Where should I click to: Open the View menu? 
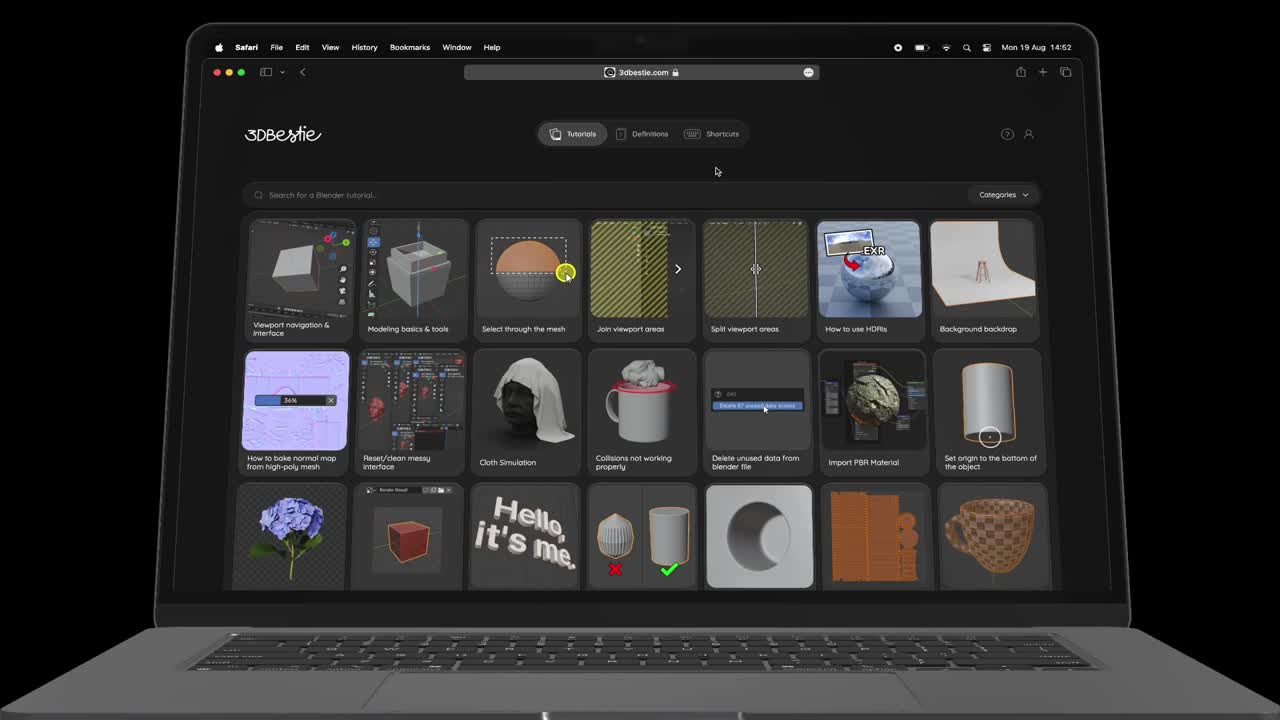point(330,47)
